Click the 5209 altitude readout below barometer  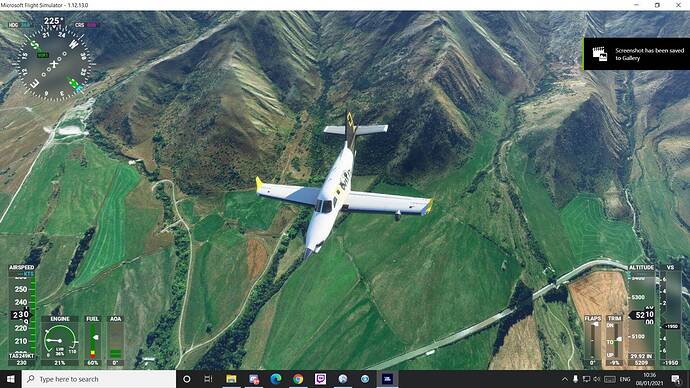[642, 363]
